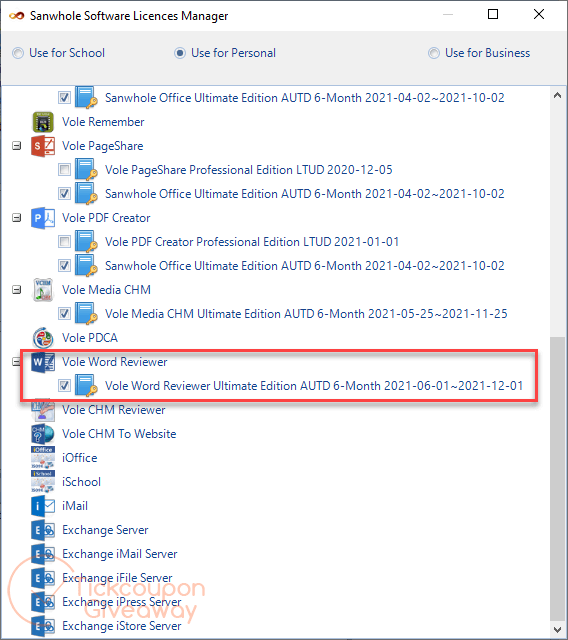Select Vole Media CHM Ultimate Edition AUTD text

[306, 314]
